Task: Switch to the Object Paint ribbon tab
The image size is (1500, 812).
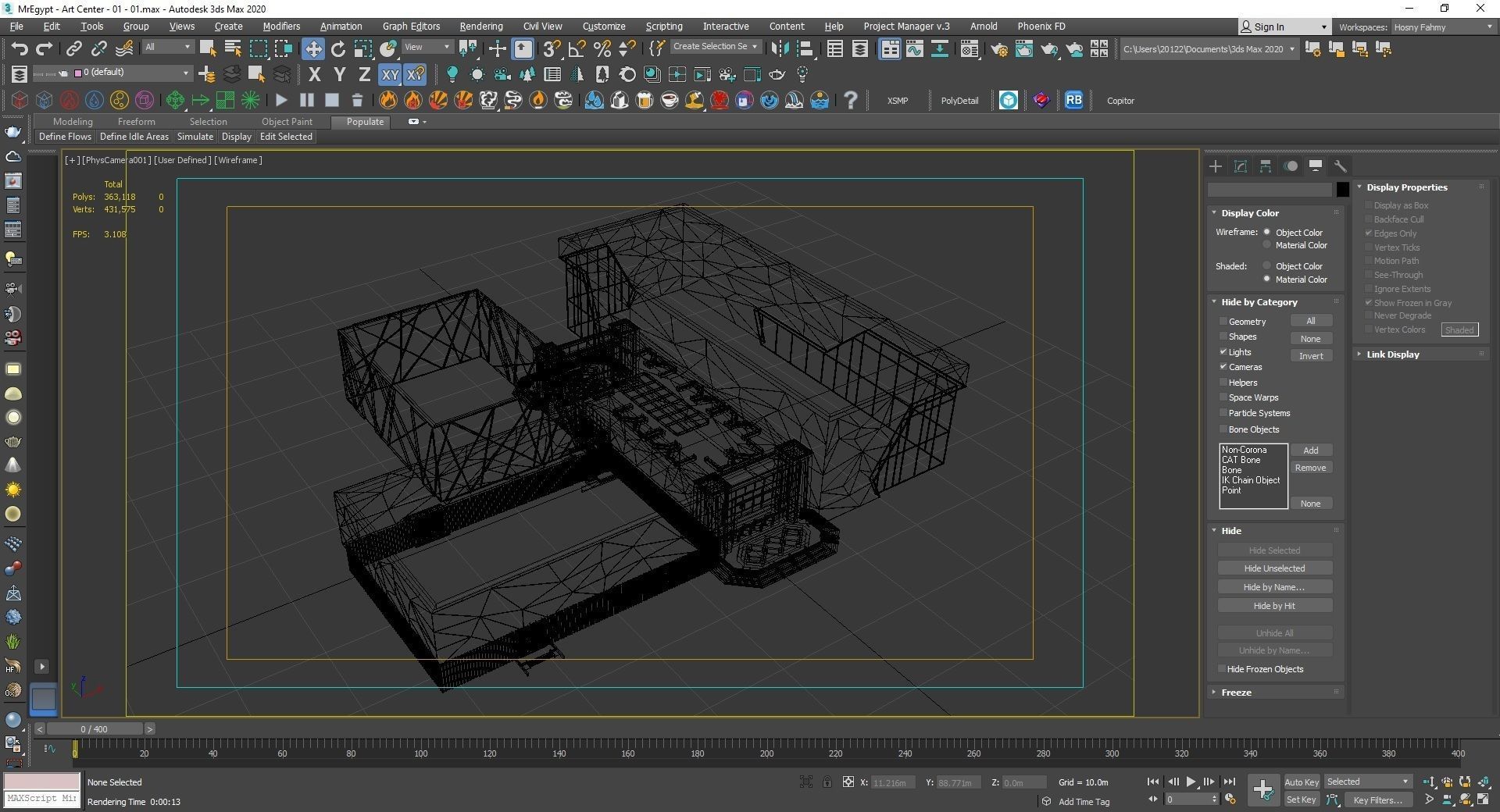Action: coord(287,122)
